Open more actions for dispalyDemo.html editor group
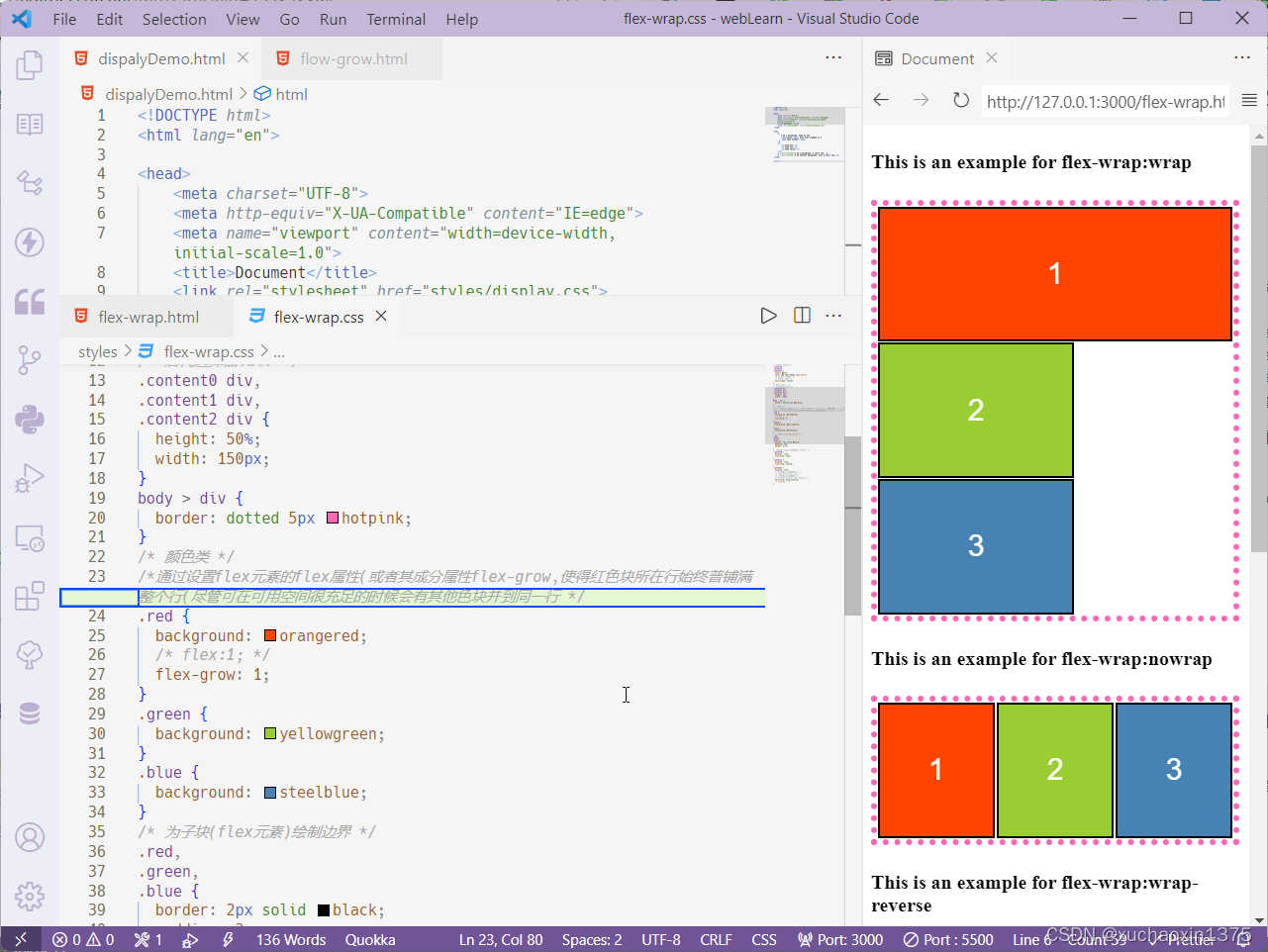 pyautogui.click(x=833, y=57)
